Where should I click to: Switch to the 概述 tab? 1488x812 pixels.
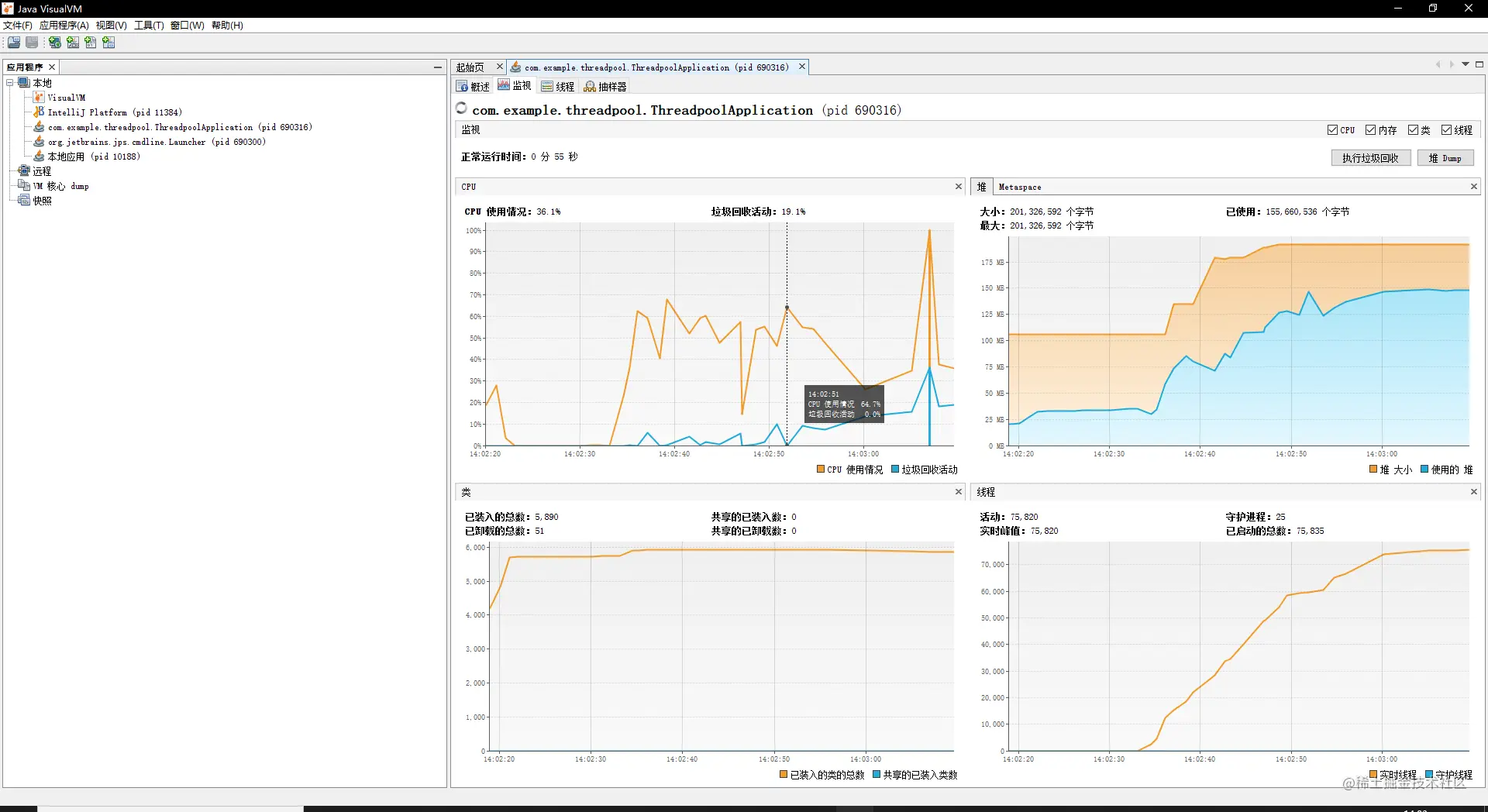coord(474,87)
